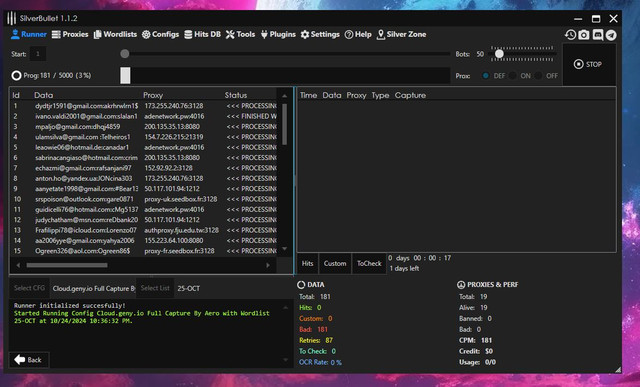Select the ON proxy mode radio button

[513, 76]
